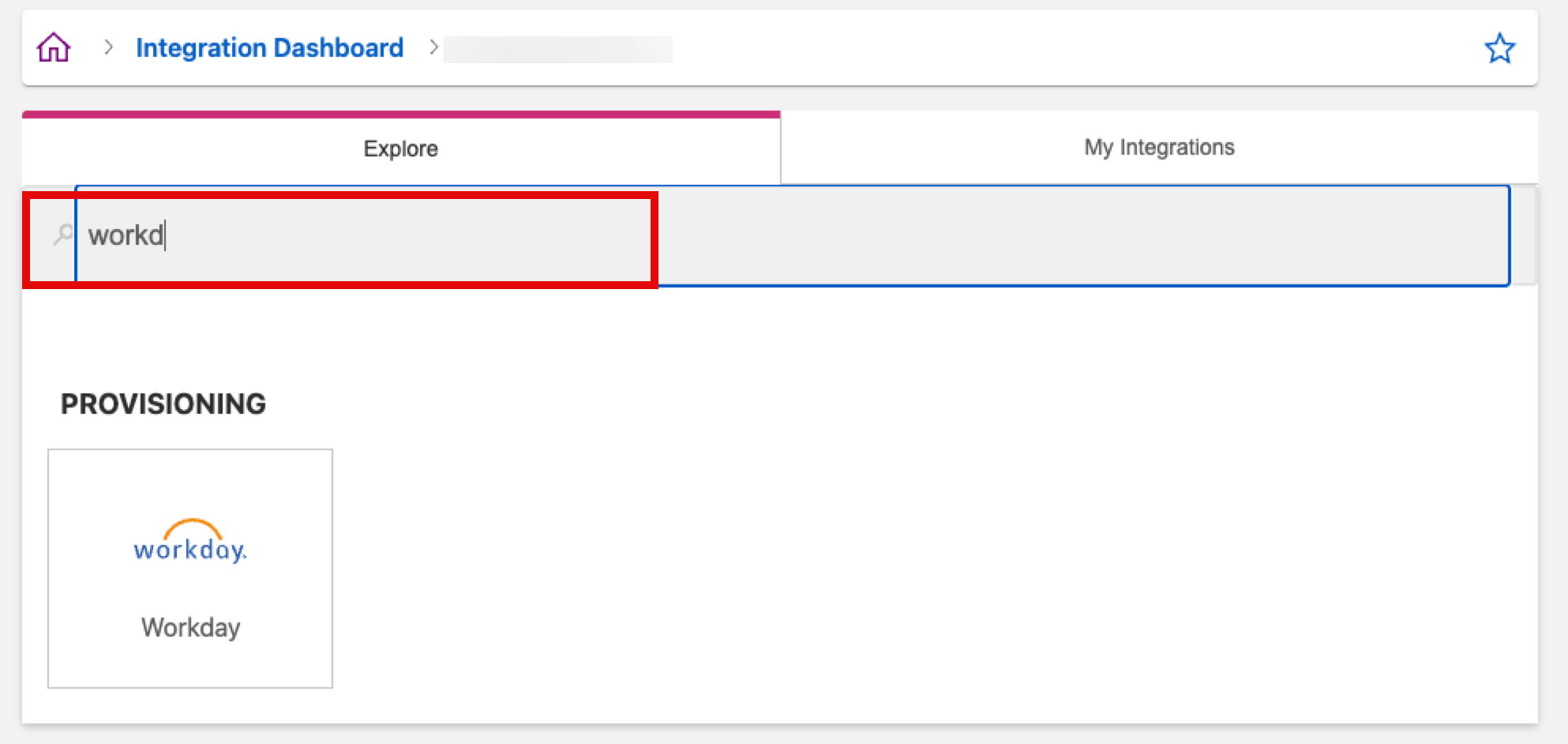Click the Workday logo image
The image size is (1568, 744).
[190, 541]
